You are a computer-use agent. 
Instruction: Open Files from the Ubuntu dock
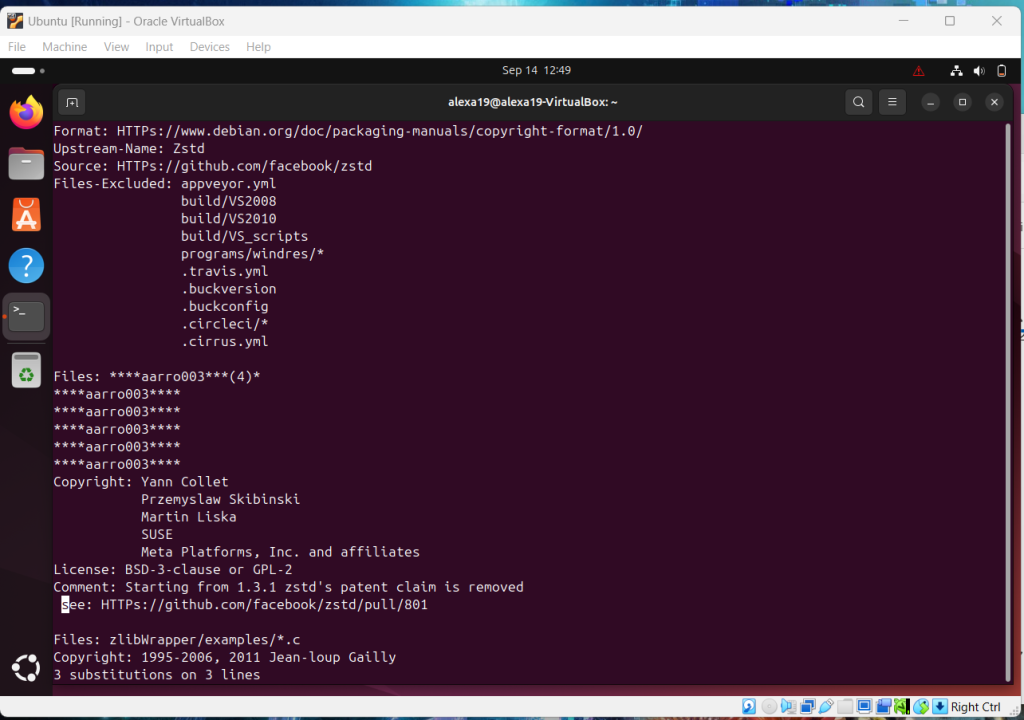pos(26,163)
